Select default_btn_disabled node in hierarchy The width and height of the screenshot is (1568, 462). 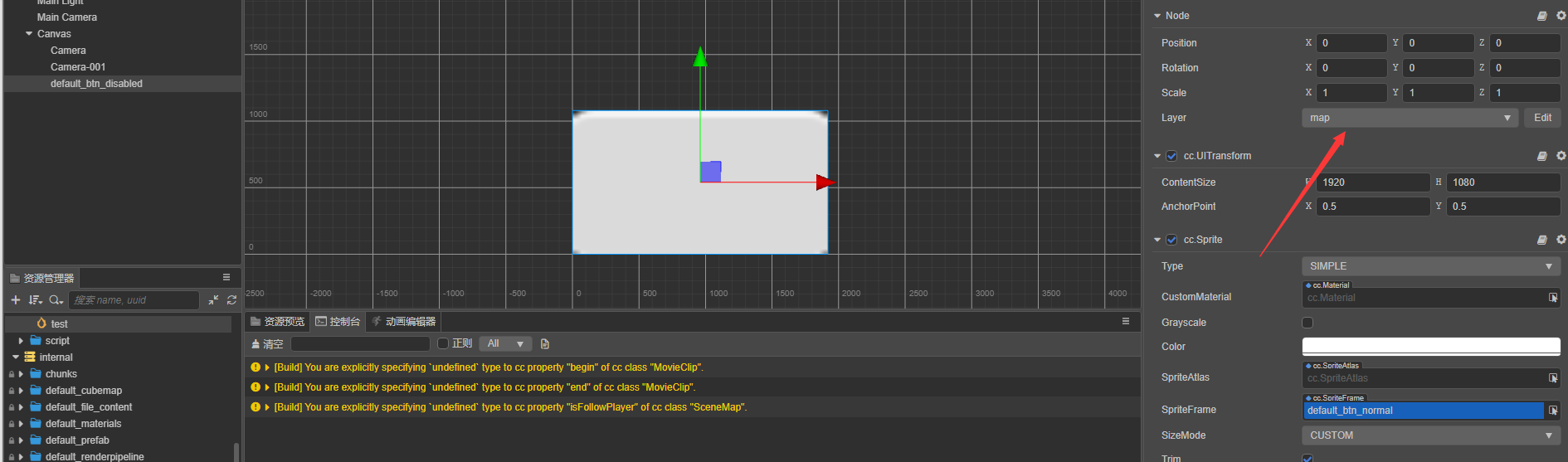tap(123, 84)
